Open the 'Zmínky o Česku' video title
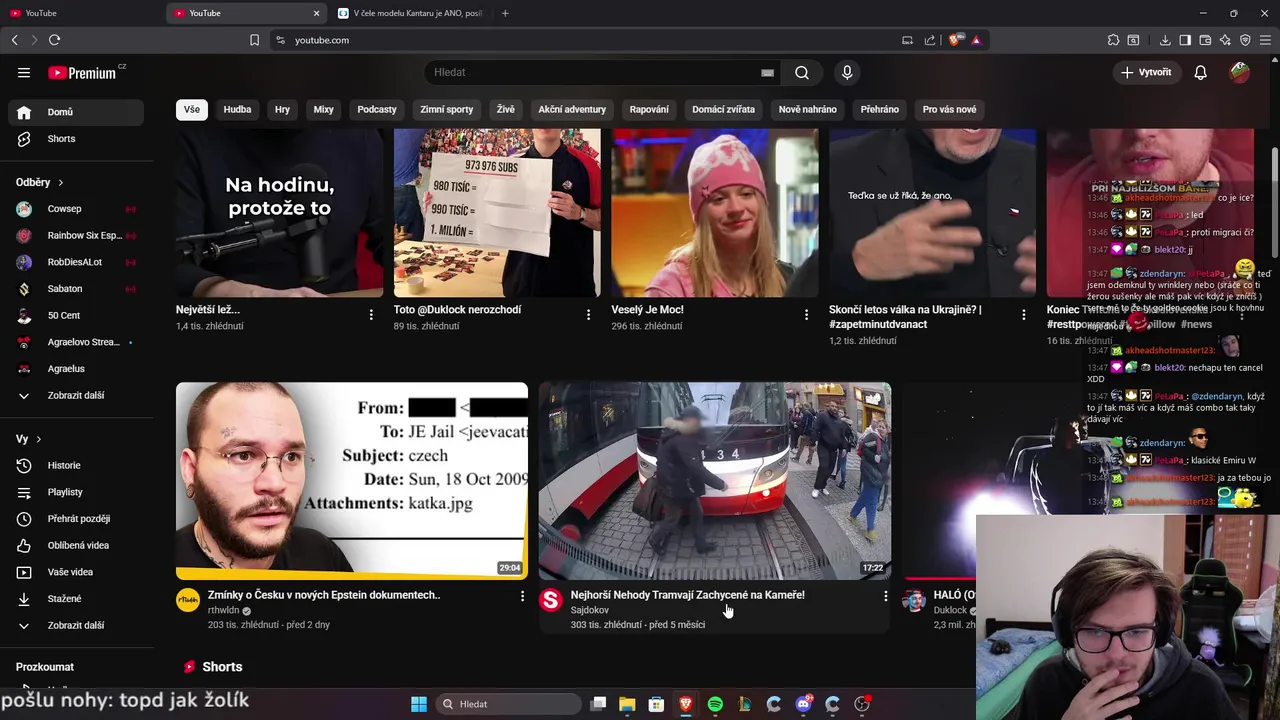This screenshot has height=720, width=1280. point(324,595)
